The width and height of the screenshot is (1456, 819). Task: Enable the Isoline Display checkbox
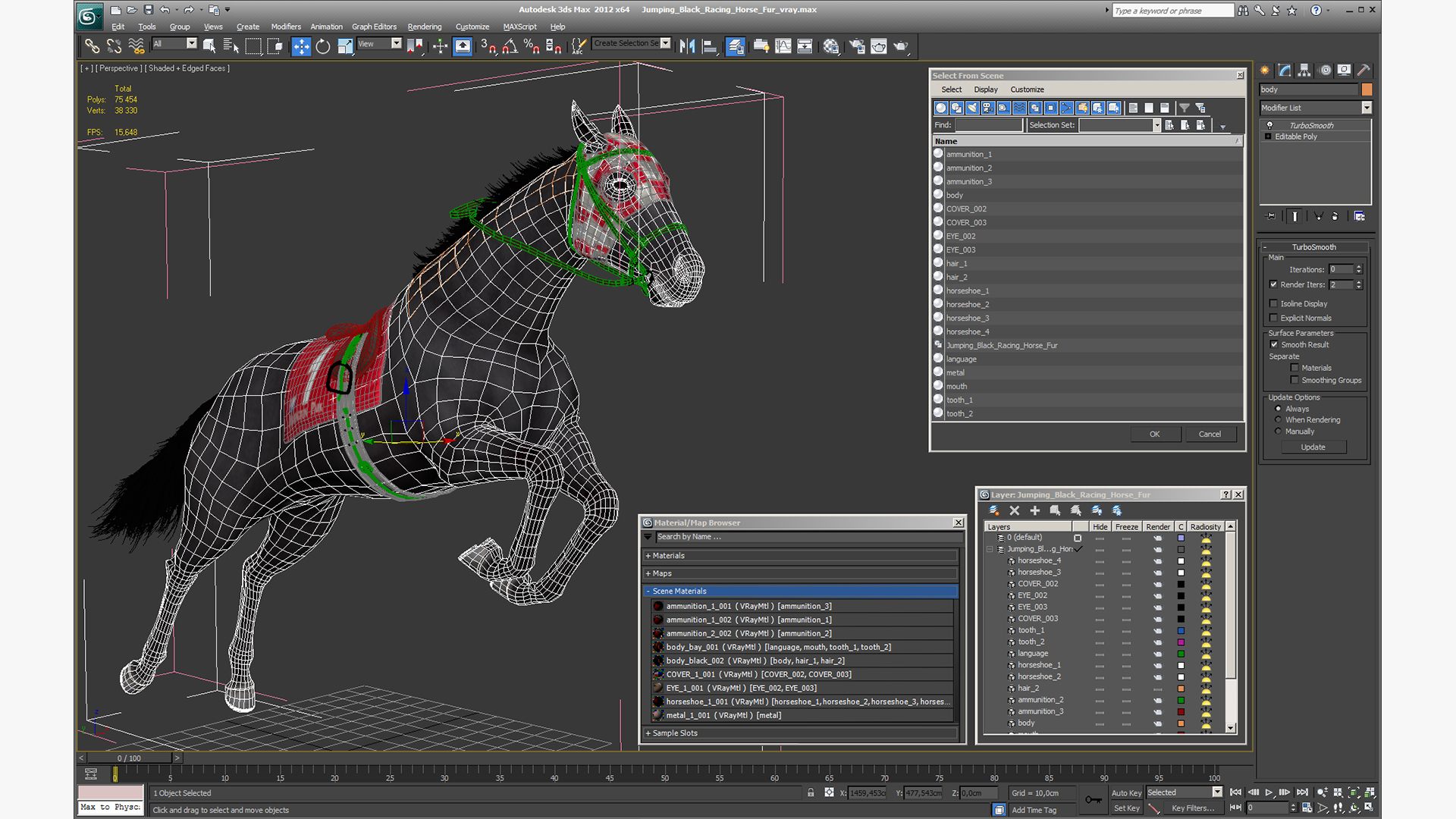pos(1274,303)
